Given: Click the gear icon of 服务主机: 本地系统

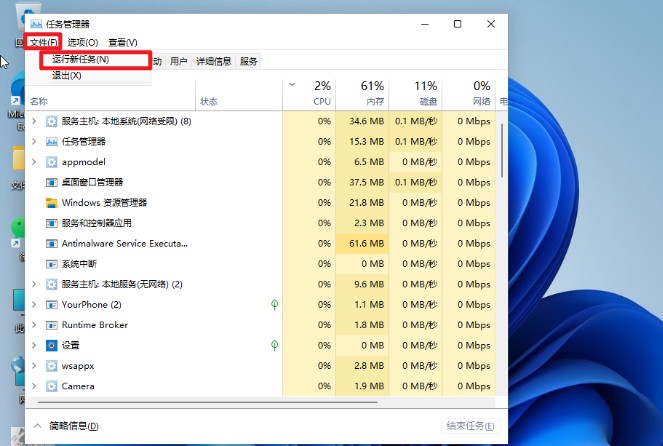Looking at the screenshot, I should (x=52, y=121).
